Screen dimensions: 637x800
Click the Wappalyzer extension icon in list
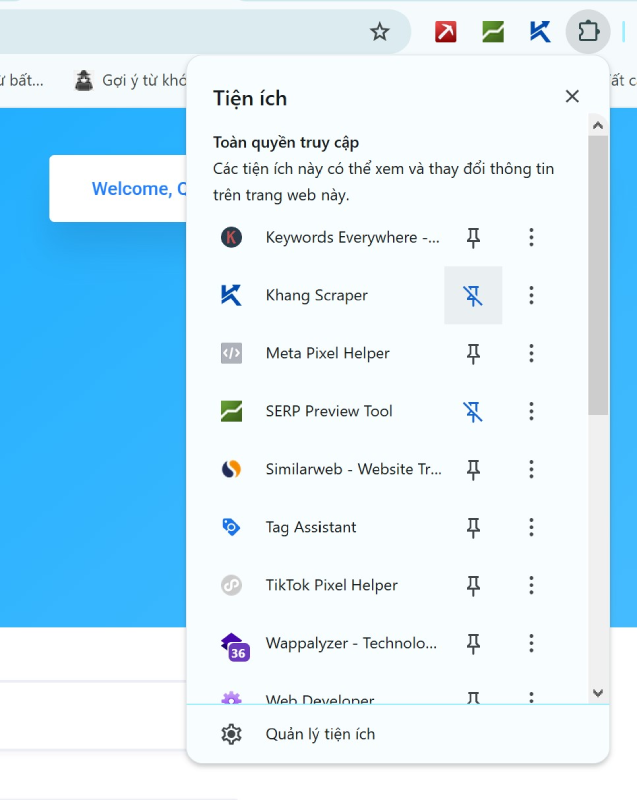pyautogui.click(x=232, y=645)
